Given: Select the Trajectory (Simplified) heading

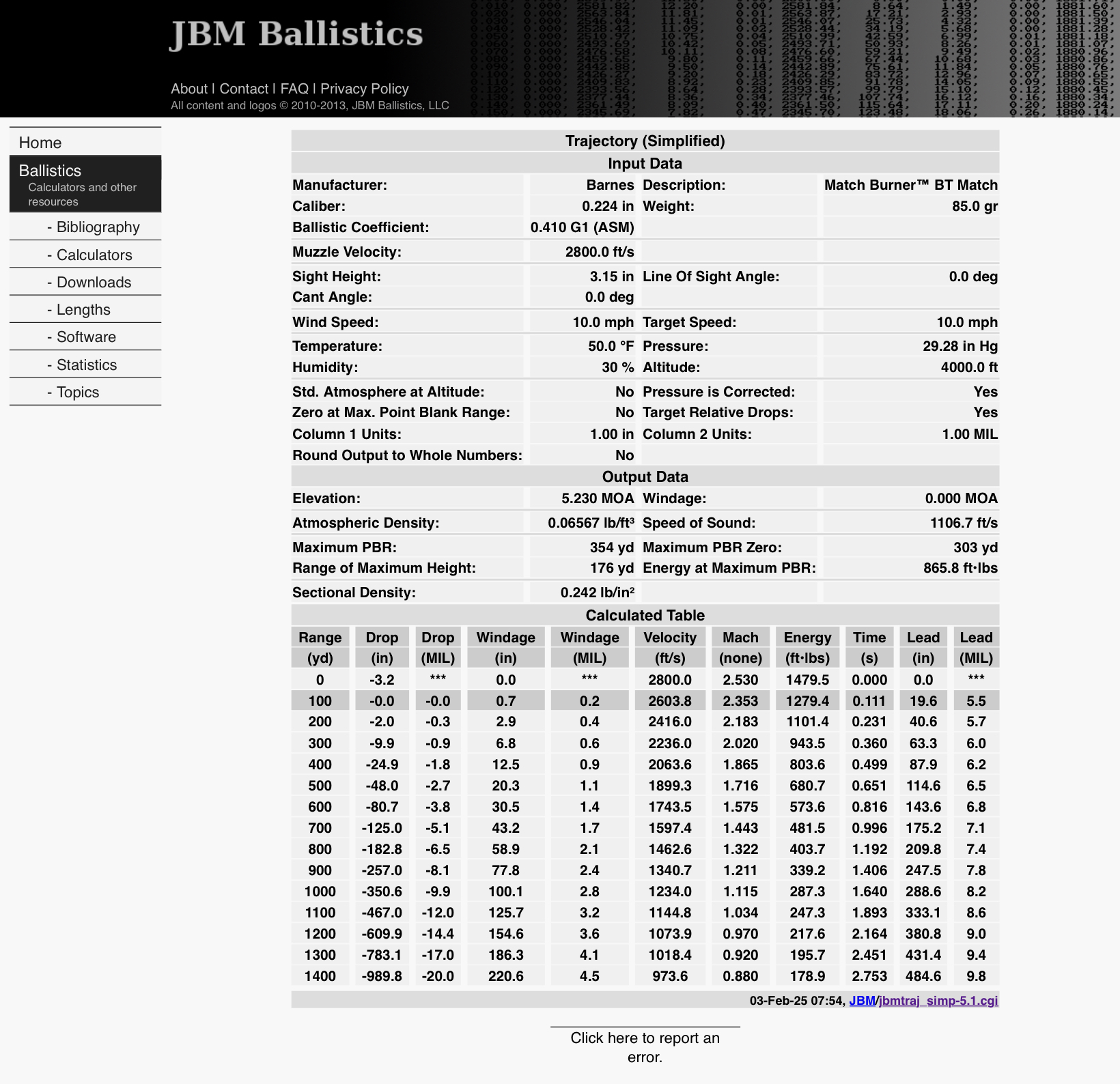Looking at the screenshot, I should [645, 141].
